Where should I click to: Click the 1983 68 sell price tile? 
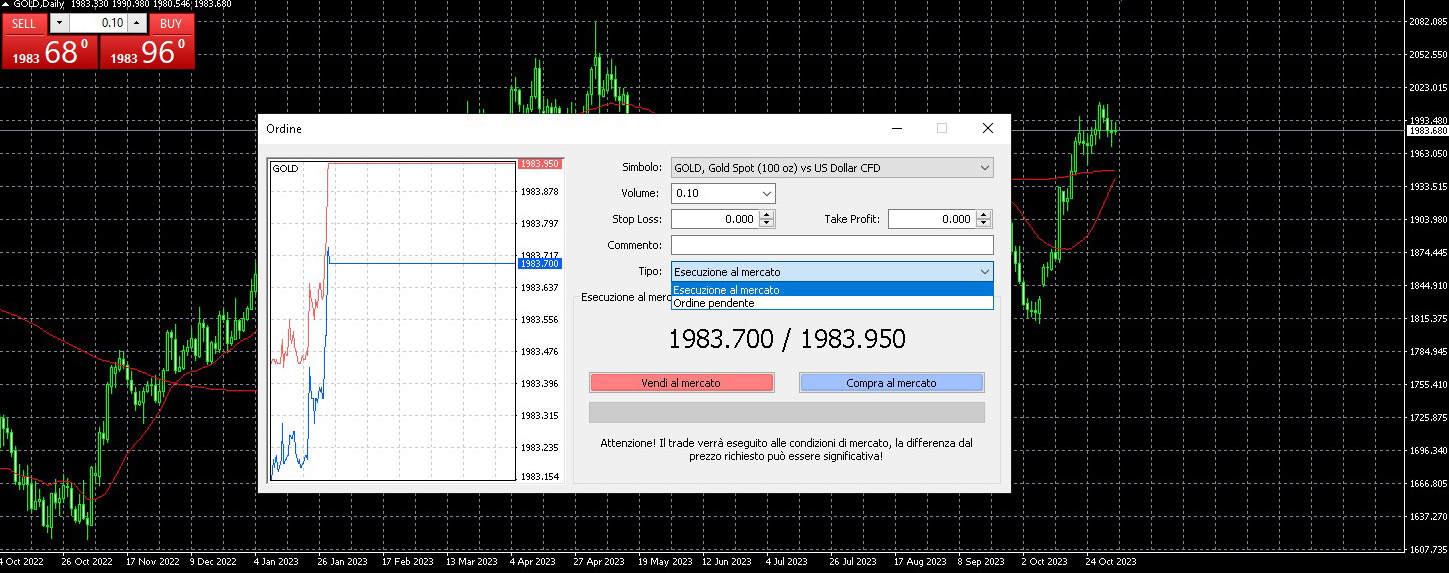50,52
